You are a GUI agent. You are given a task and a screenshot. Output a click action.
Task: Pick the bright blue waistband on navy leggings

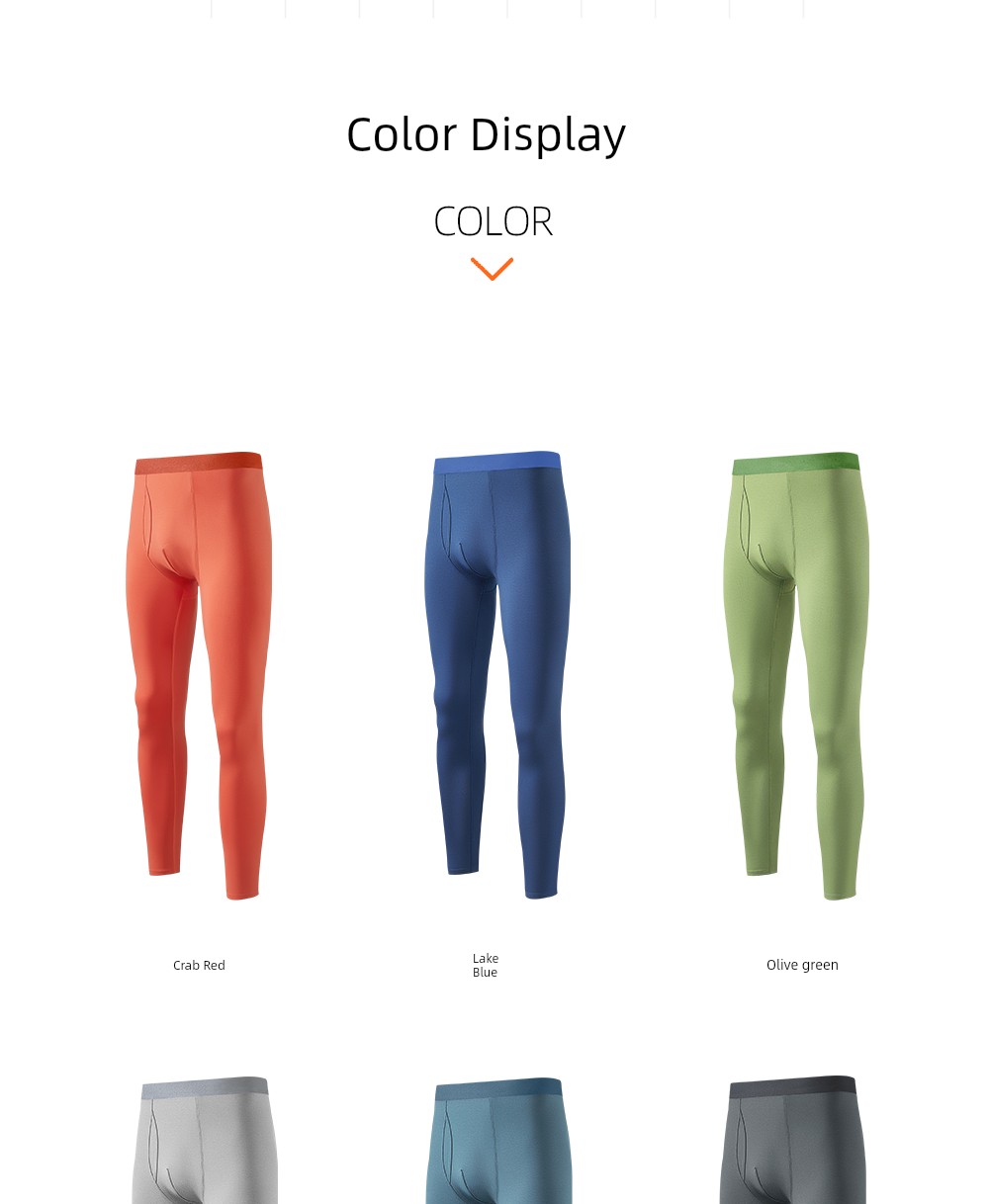coord(497,462)
